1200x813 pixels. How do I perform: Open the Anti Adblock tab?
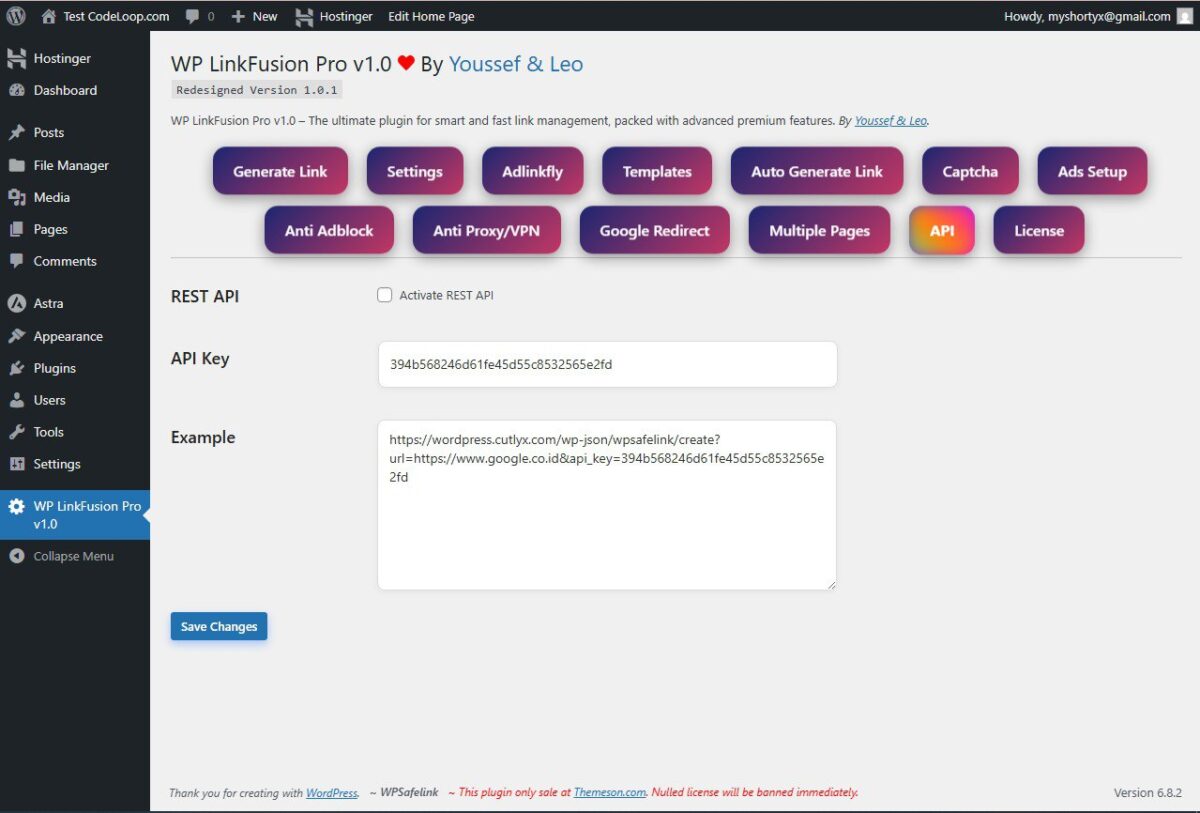[x=329, y=230]
